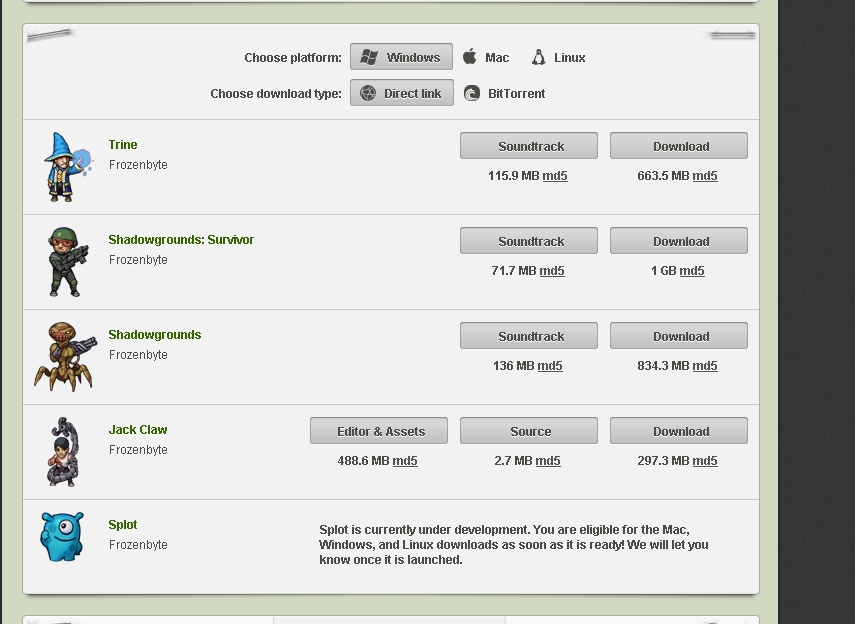Click the Shadowgrounds: Survivor soldier icon
This screenshot has height=624, width=855.
coord(68,262)
